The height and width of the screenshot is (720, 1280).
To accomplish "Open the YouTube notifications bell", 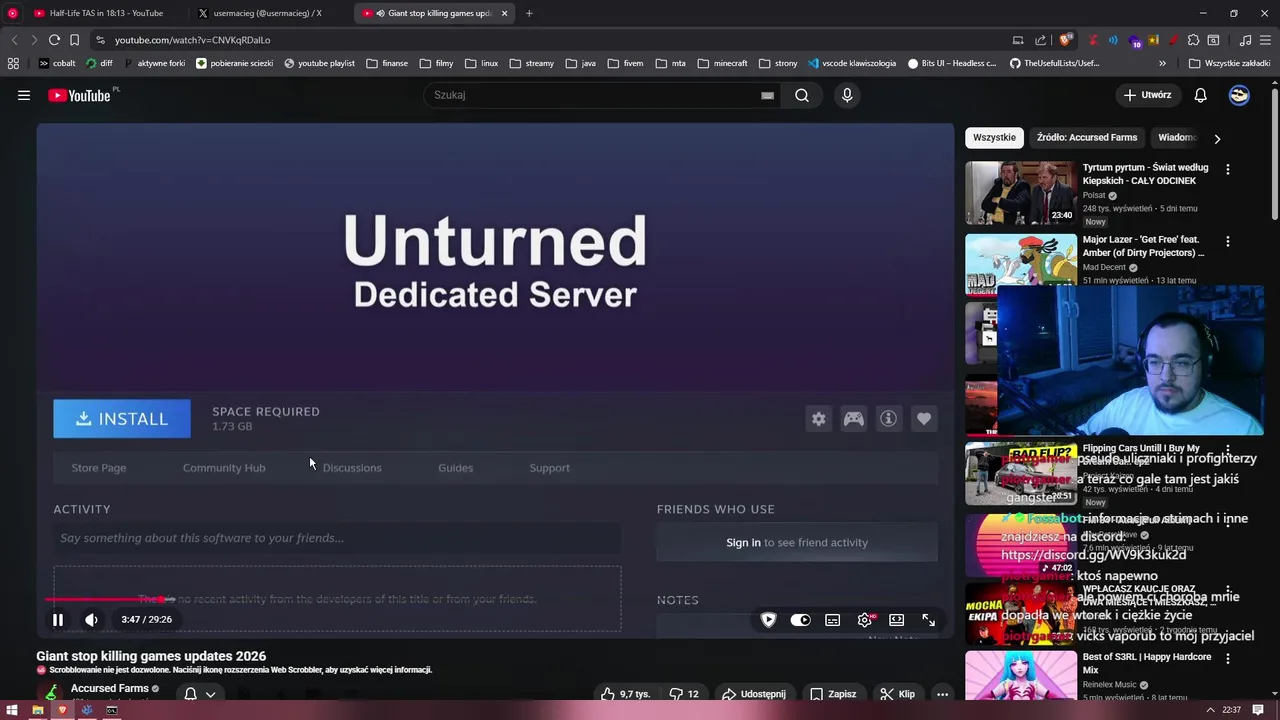I will point(1201,95).
